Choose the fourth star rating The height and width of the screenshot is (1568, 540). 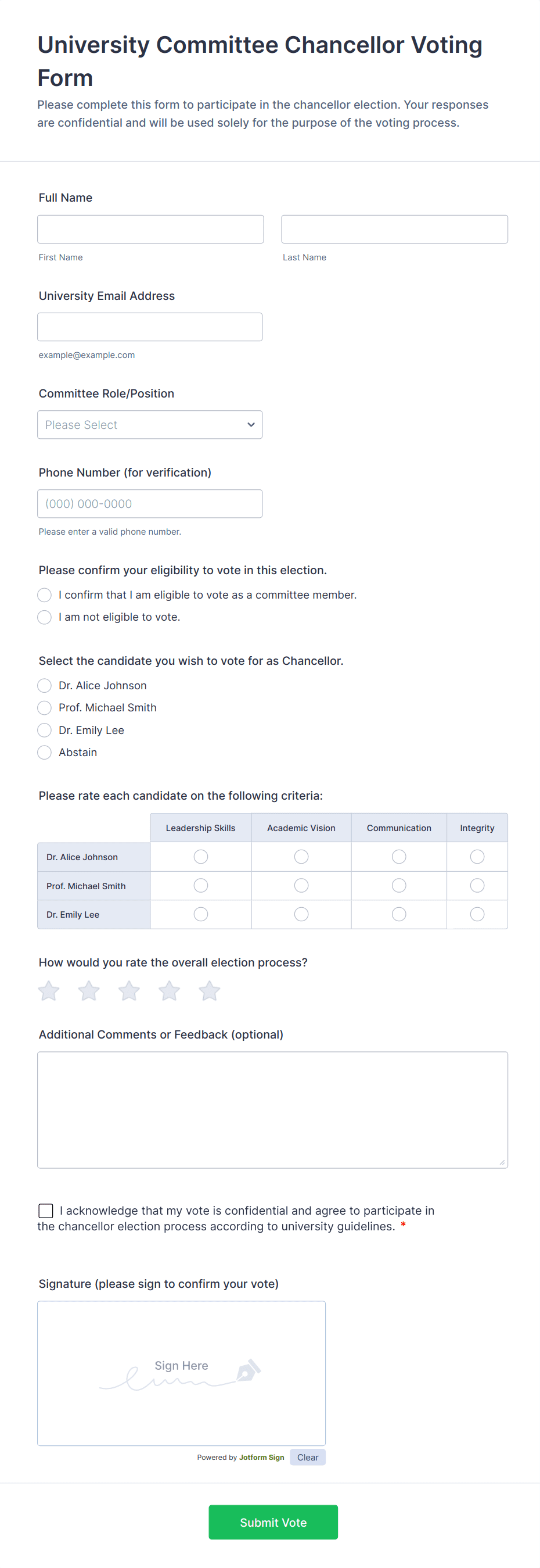(x=169, y=990)
